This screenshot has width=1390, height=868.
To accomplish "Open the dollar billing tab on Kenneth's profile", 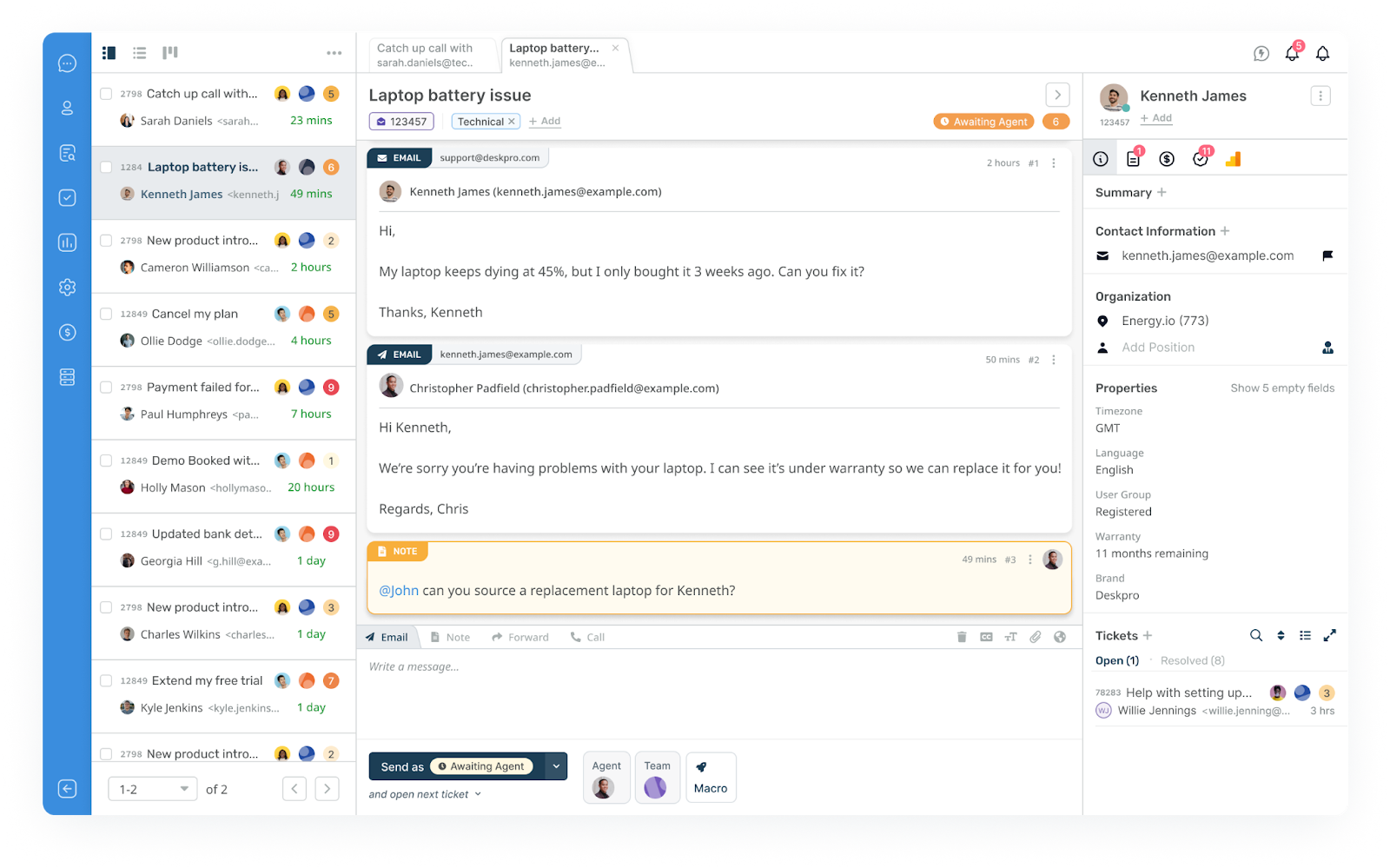I will pyautogui.click(x=1167, y=158).
